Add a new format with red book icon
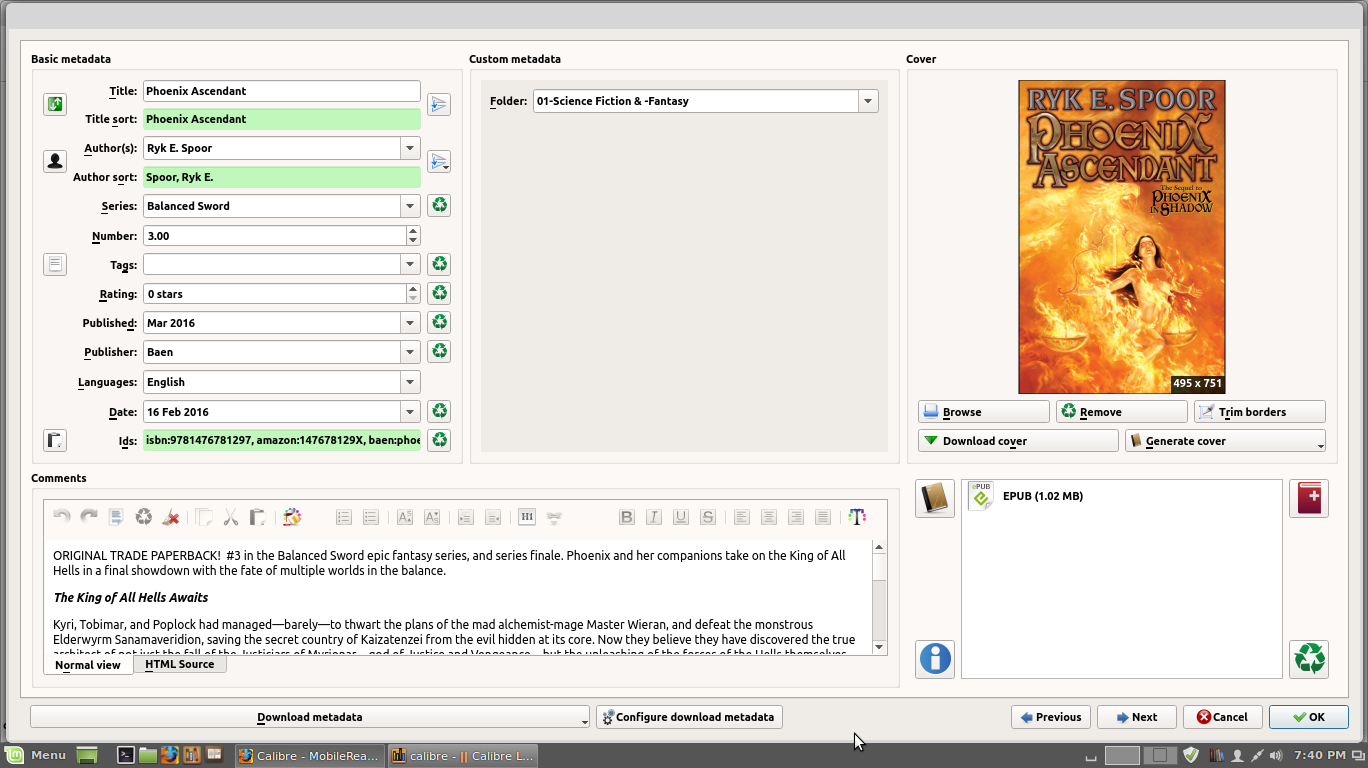 click(1309, 498)
